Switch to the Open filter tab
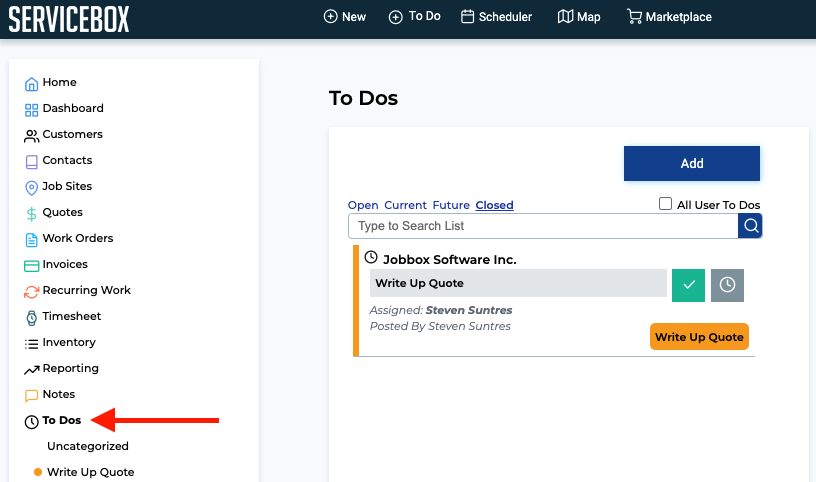The width and height of the screenshot is (816, 482). (363, 205)
